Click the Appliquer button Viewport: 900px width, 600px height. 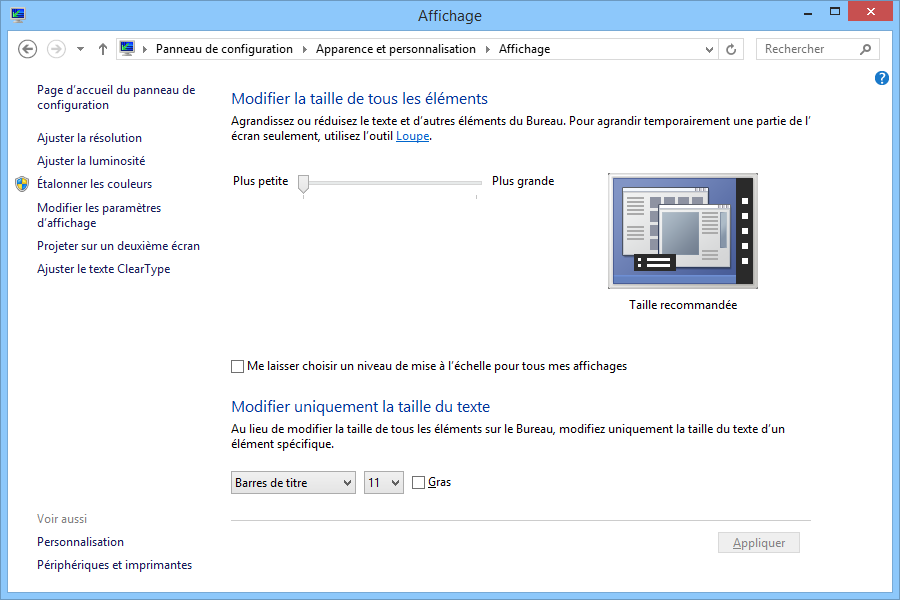(x=759, y=543)
